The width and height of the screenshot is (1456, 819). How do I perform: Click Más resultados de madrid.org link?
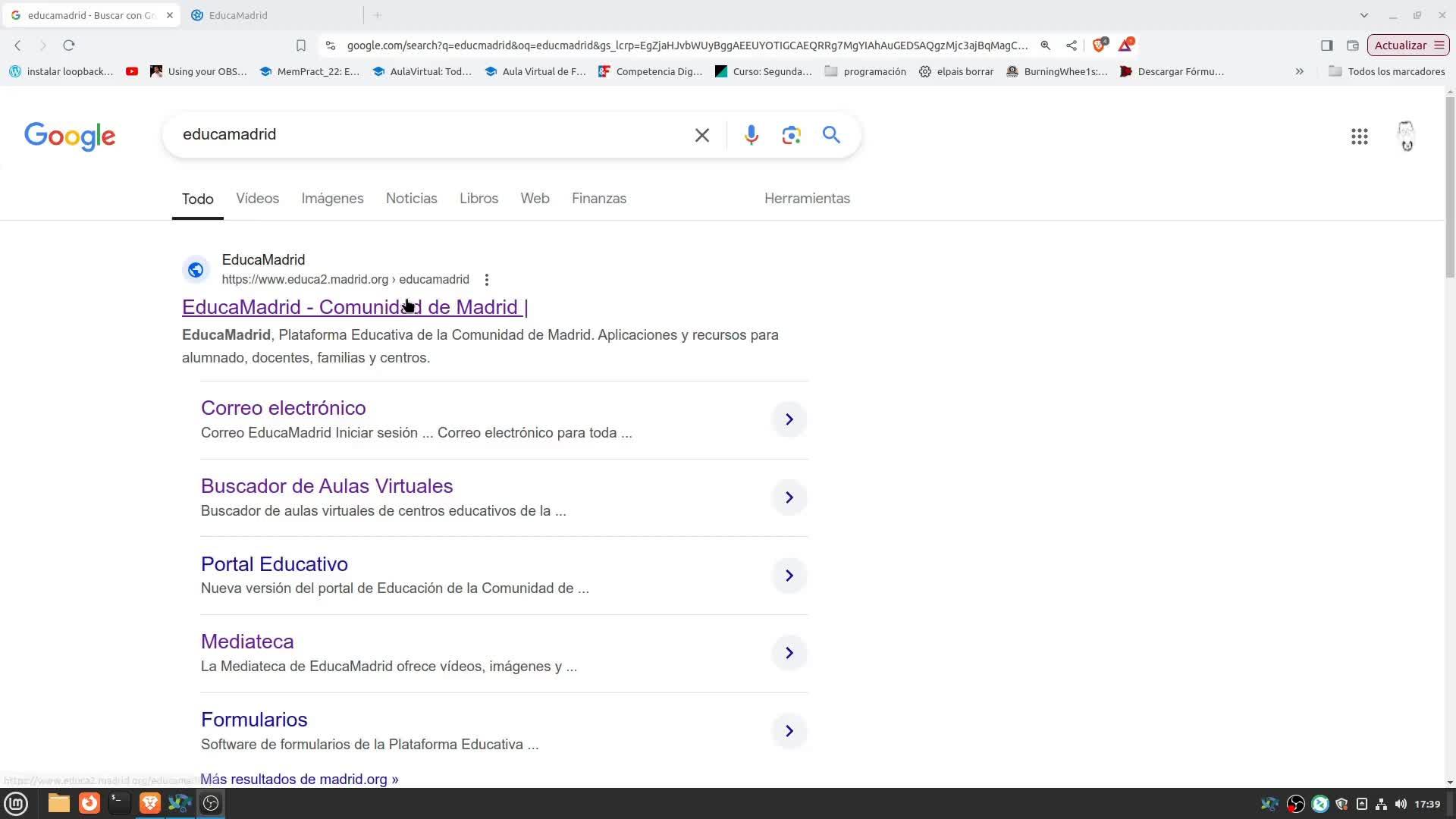point(300,780)
